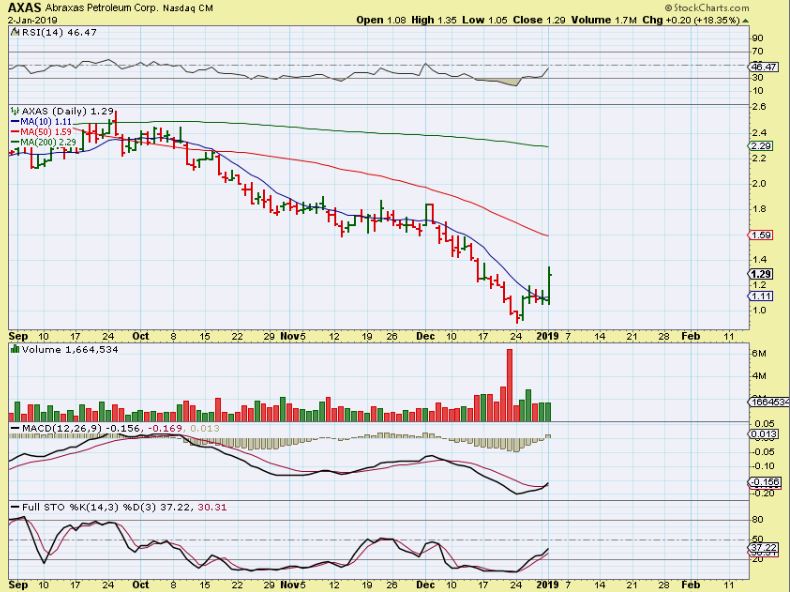Click the 1.11 blue price tag on right axis

click(761, 296)
